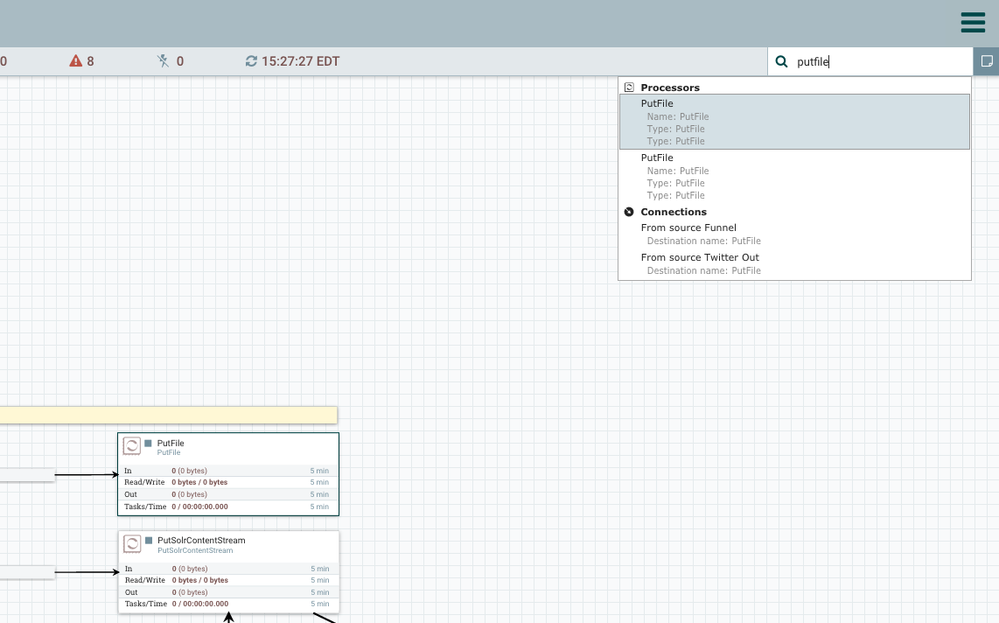Click the PutFile processor icon on canvas
Screen dimensions: 999x623
pyautogui.click(x=132, y=446)
